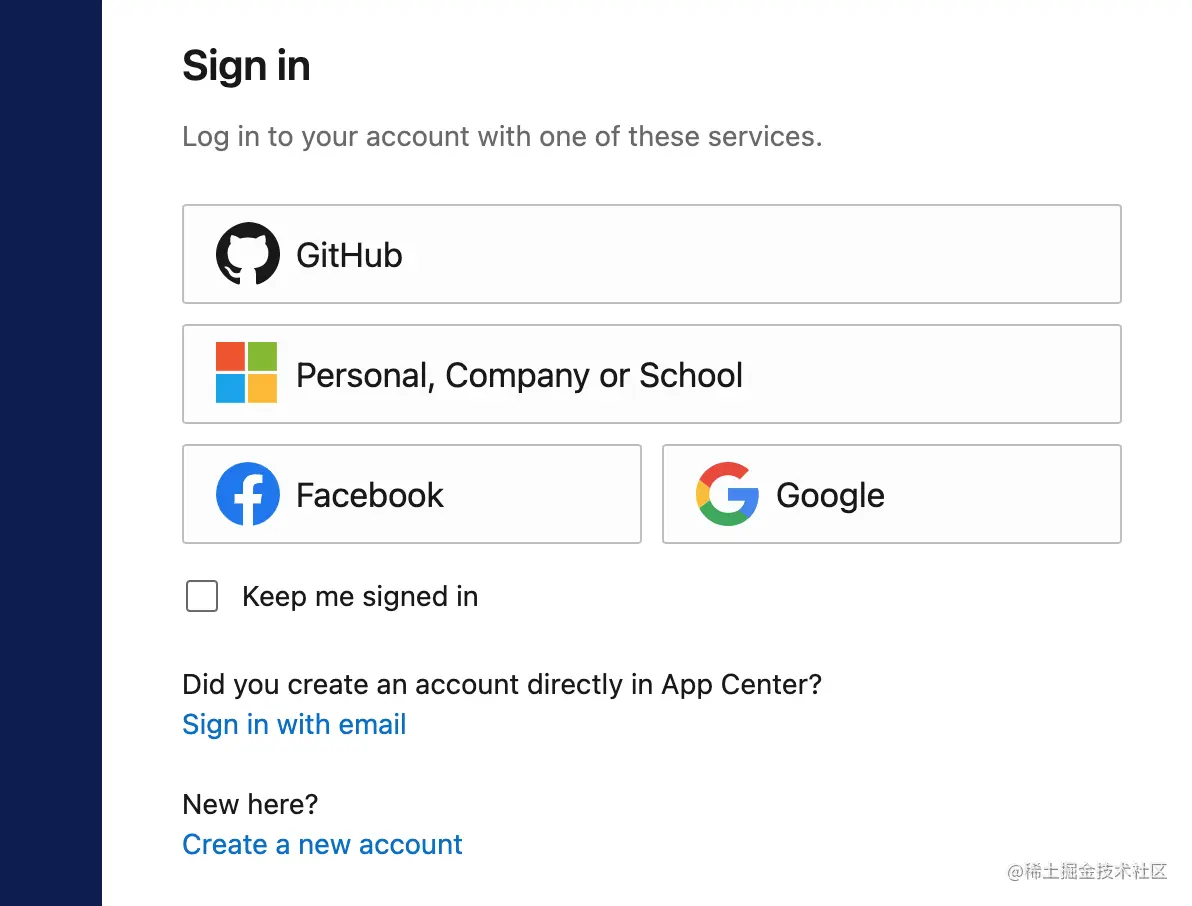1192x906 pixels.
Task: Select the Google sign-in button
Action: [892, 494]
